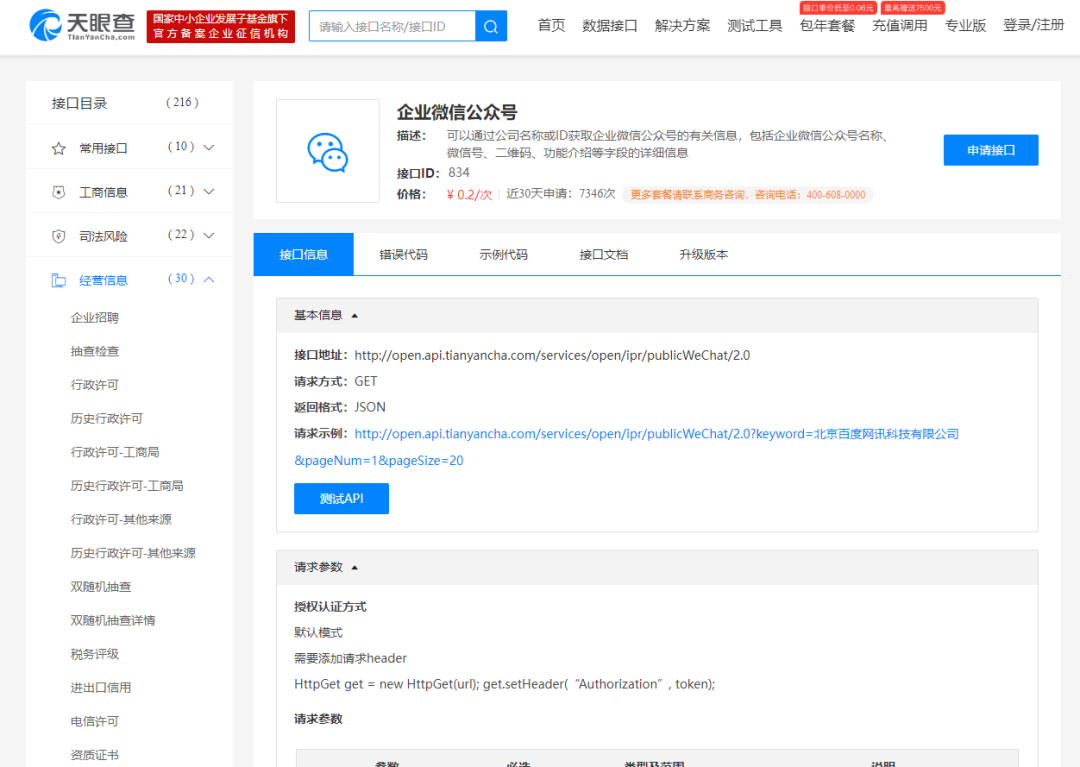Select 税务评级 in the sidebar
Viewport: 1080px width, 767px height.
click(94, 654)
